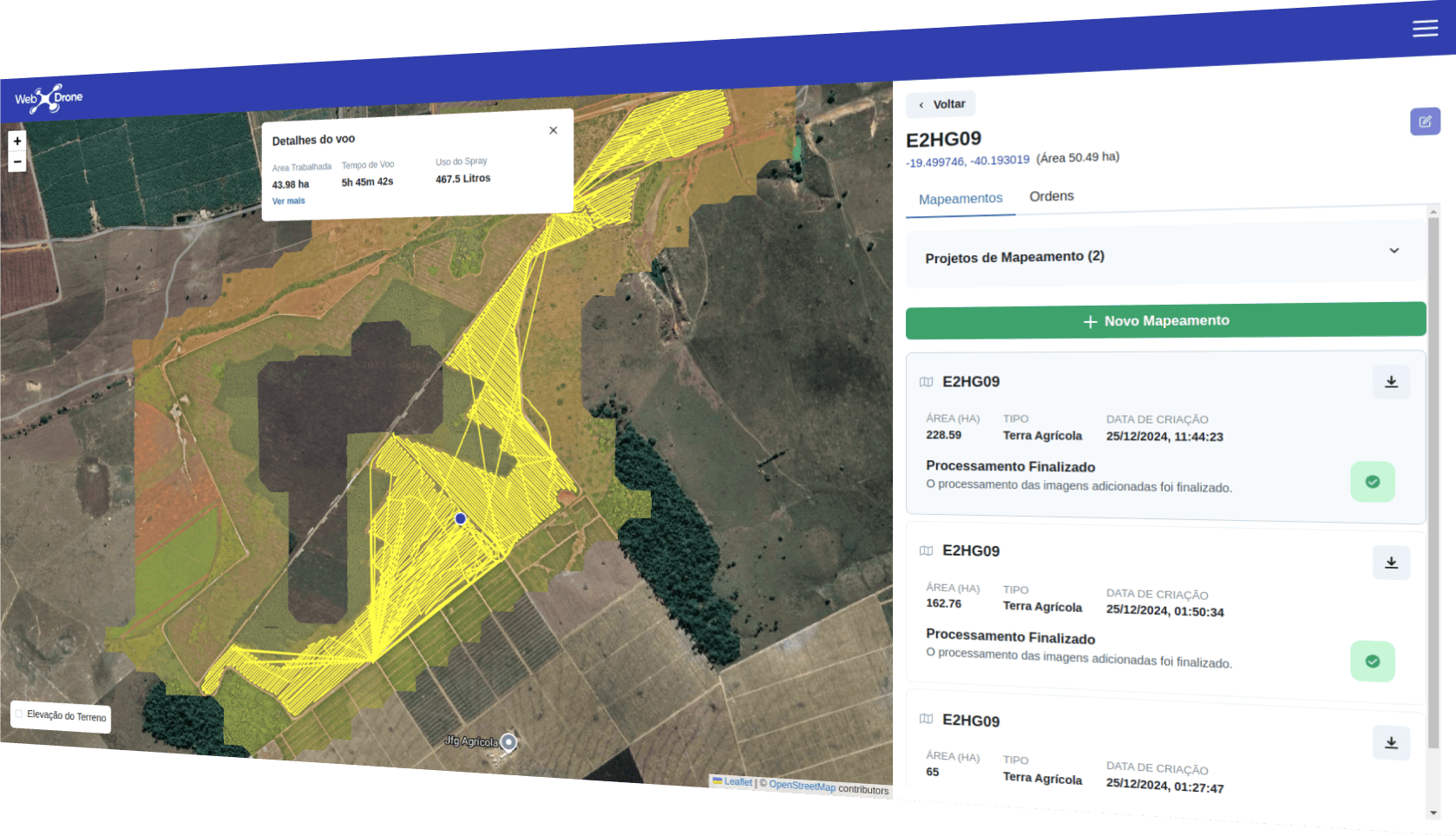Screen dimensions: 1456x836
Task: Click the 25/12/2024, 01:27:47 date
Action: 1164,785
